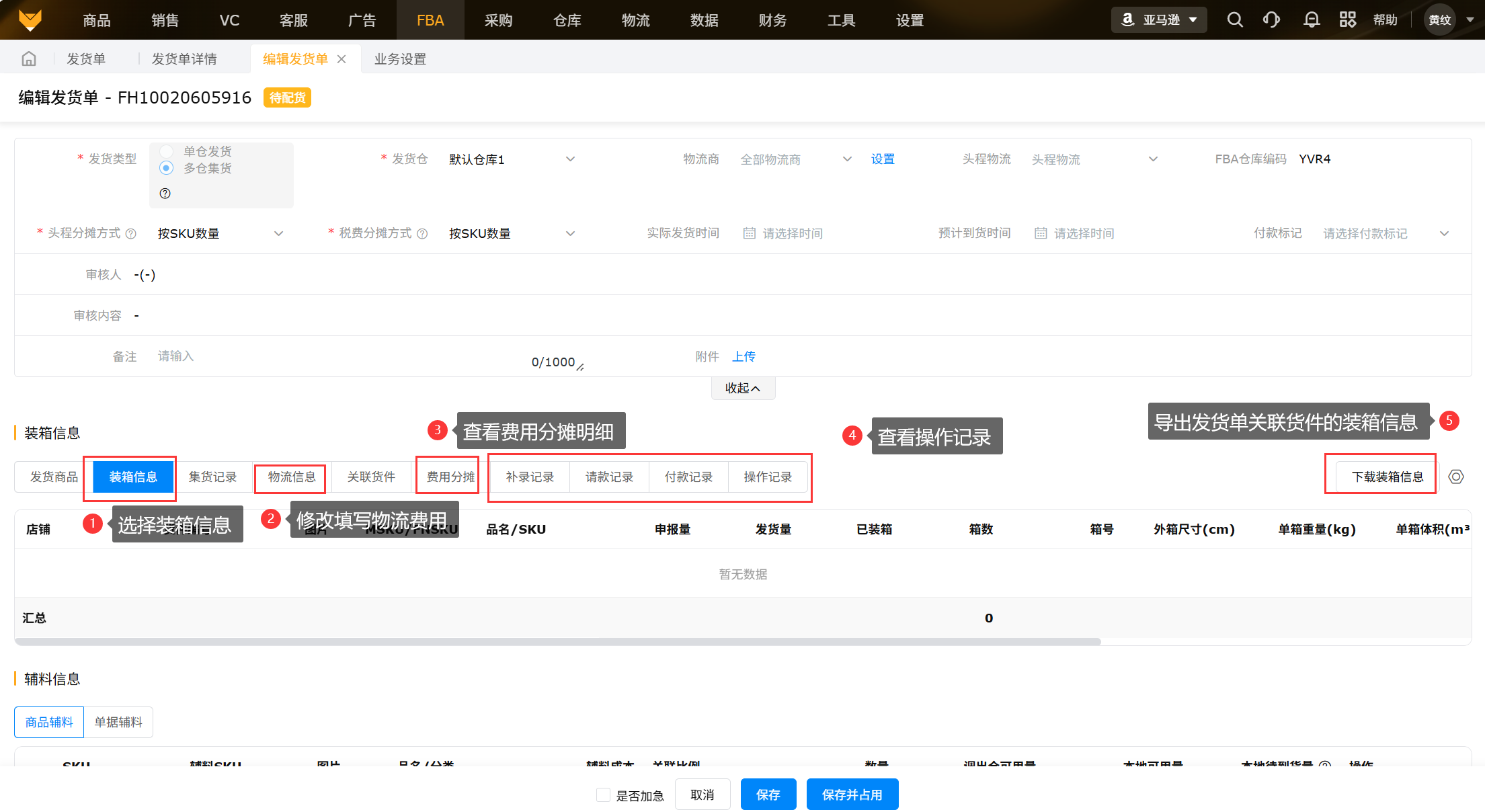Open the 采购 menu
The height and width of the screenshot is (812, 1485).
click(498, 20)
